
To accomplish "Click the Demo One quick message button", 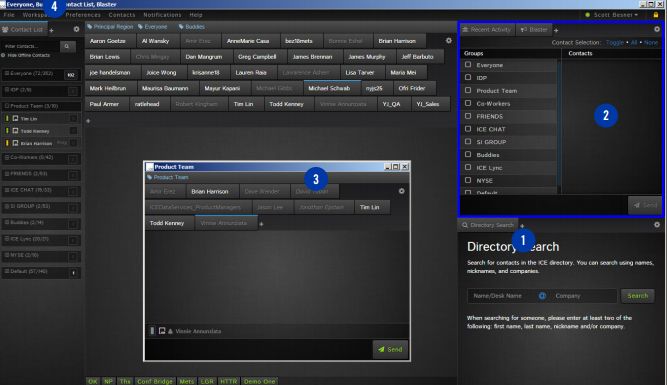I will 259,381.
